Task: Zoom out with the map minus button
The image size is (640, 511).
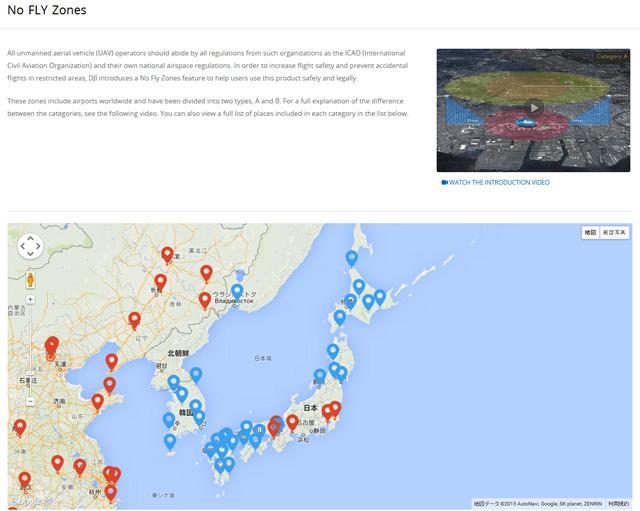Action: 30,401
